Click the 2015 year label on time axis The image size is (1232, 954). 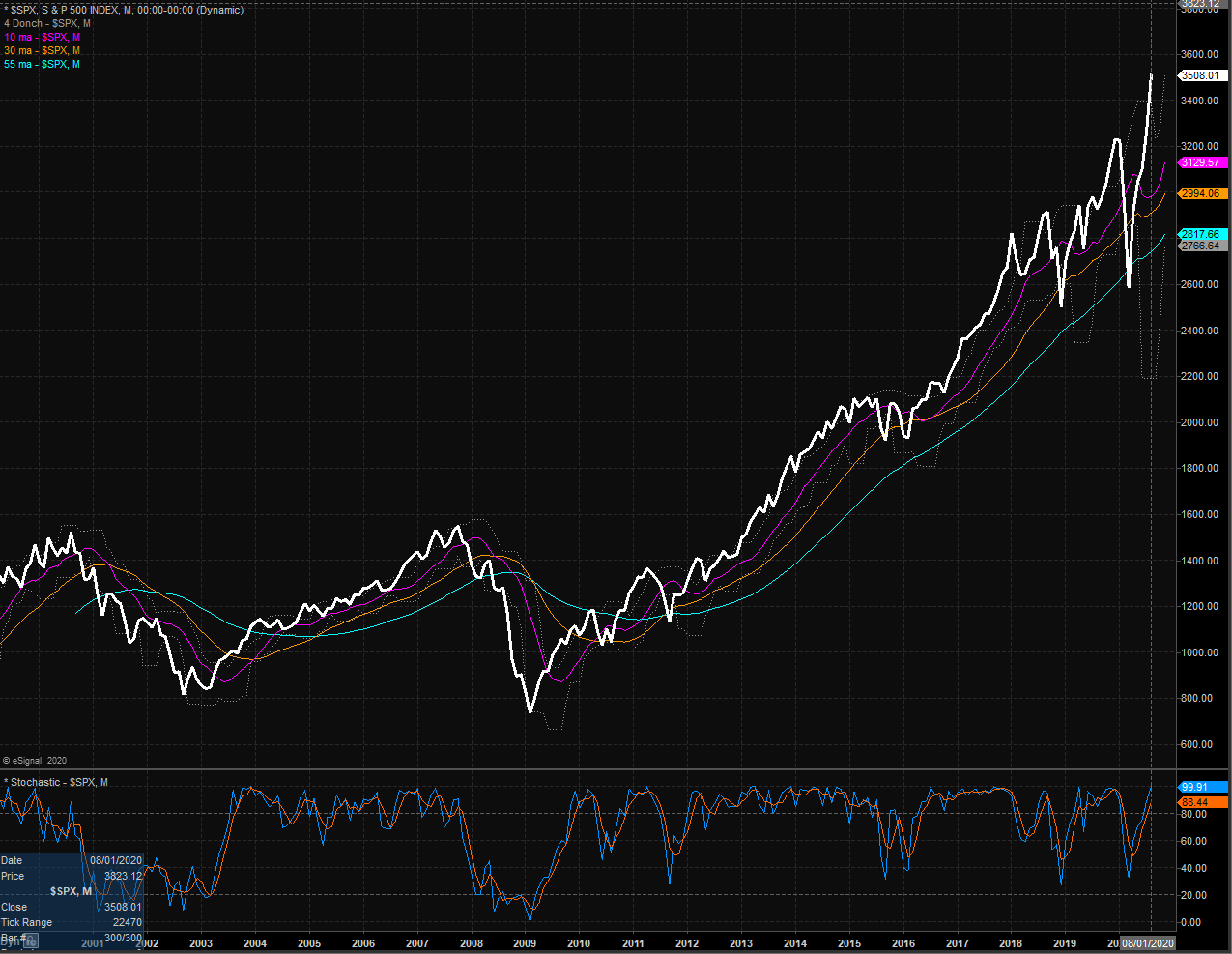849,943
